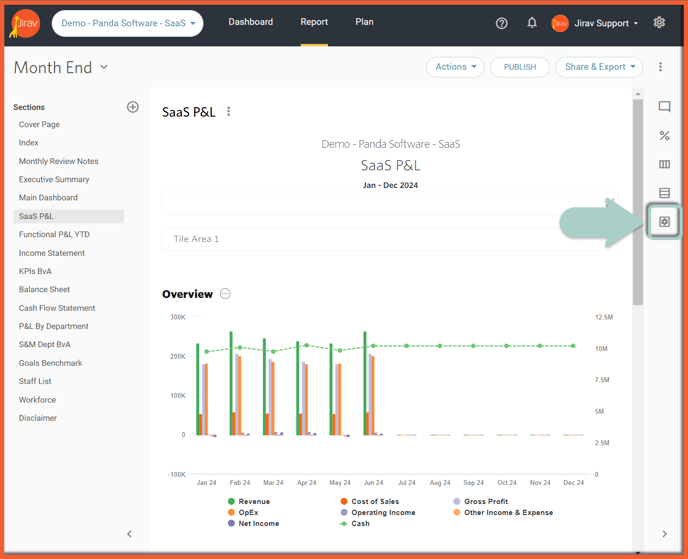Open the help question mark icon
This screenshot has height=559, width=688.
point(502,23)
